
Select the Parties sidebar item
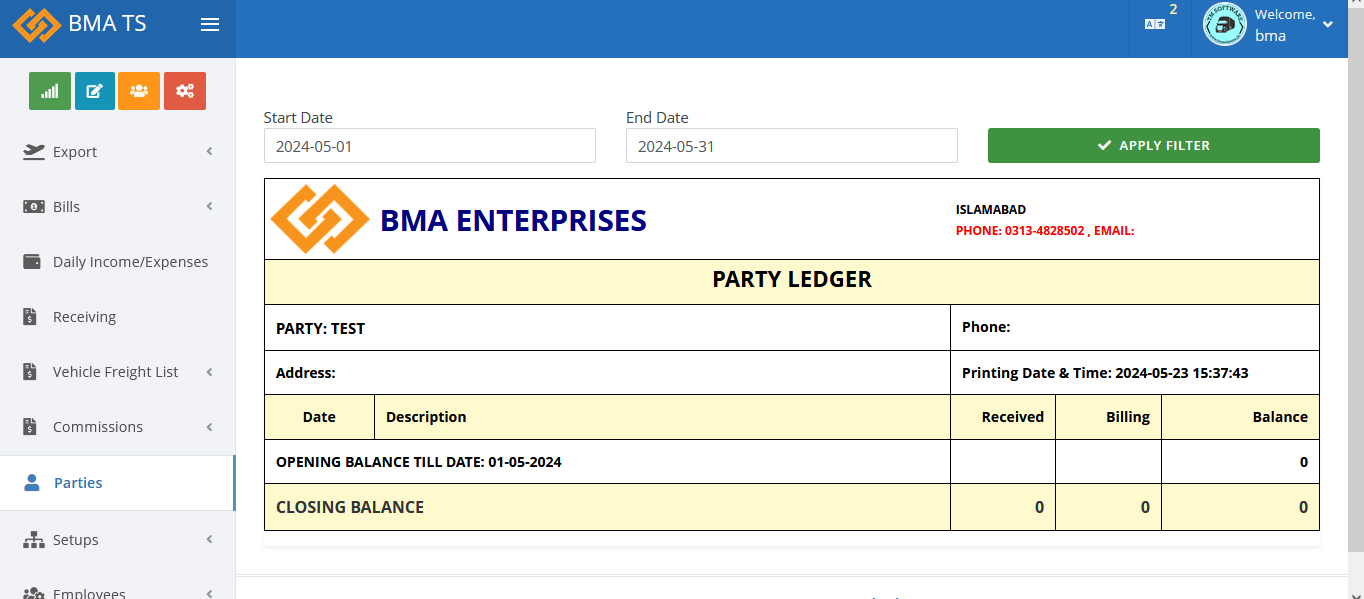click(x=78, y=483)
